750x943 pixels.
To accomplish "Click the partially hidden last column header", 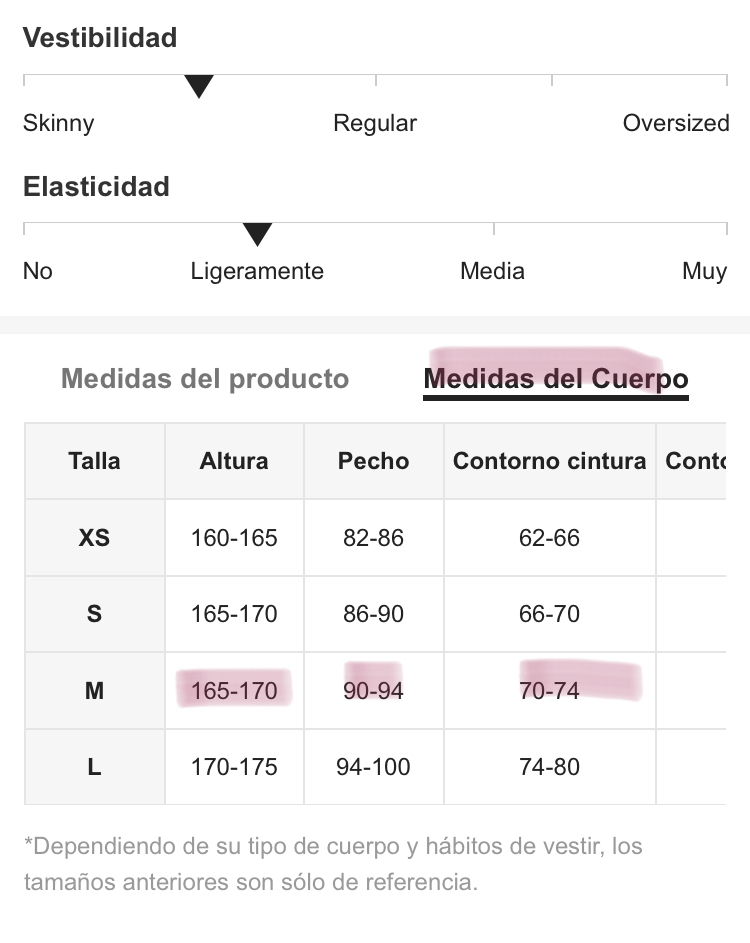I will click(x=692, y=461).
